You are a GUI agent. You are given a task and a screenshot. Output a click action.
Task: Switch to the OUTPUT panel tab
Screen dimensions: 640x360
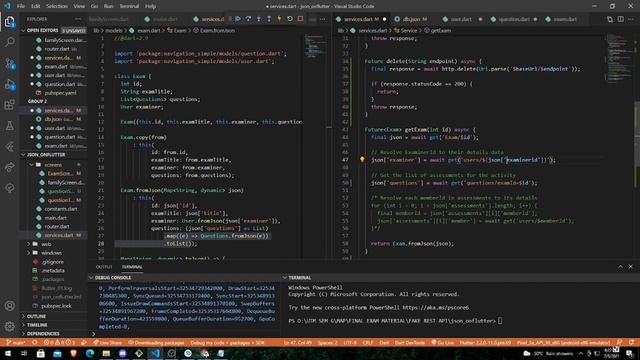(x=104, y=267)
